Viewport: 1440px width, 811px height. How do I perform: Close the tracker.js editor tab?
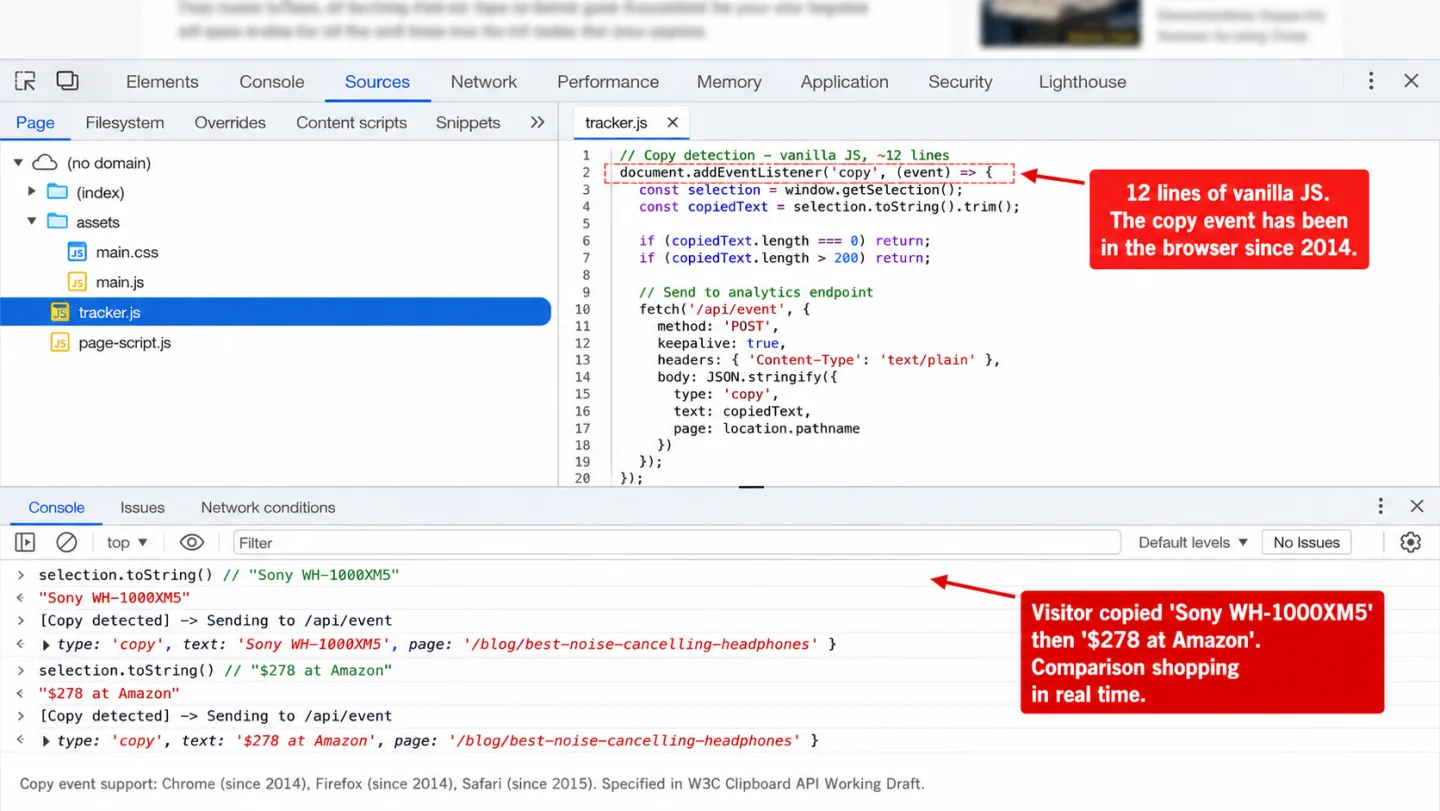pyautogui.click(x=673, y=122)
